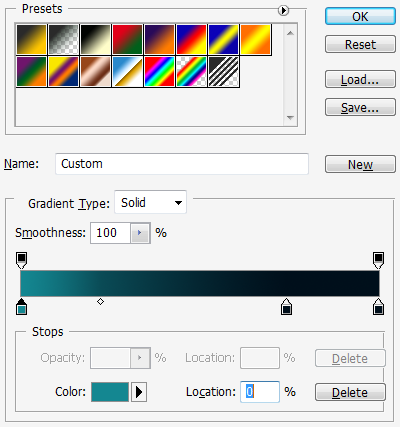Click the OK button
The width and height of the screenshot is (400, 427).
(360, 16)
